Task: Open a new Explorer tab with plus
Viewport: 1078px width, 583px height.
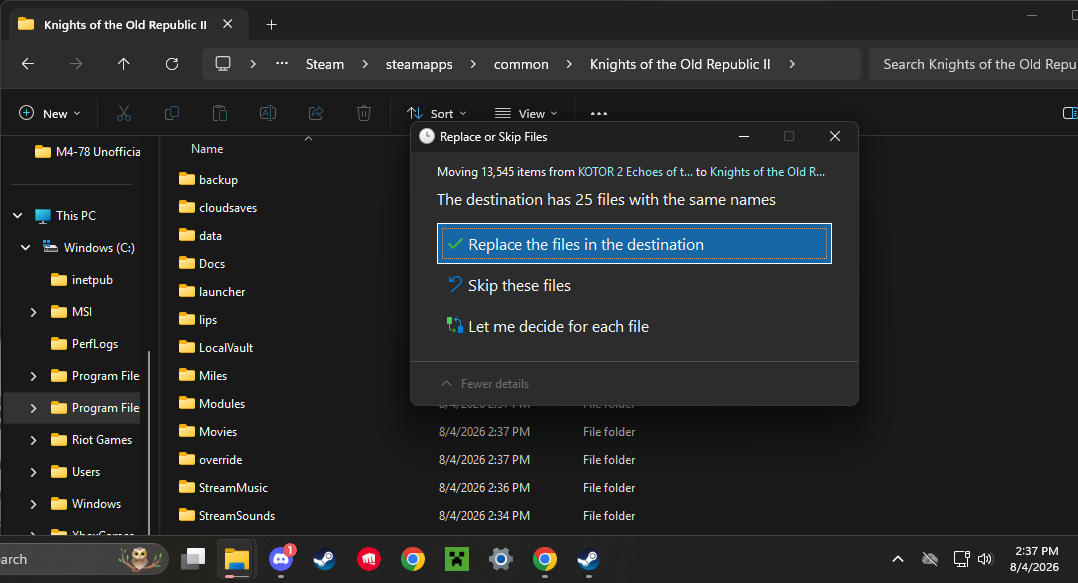Action: pyautogui.click(x=272, y=25)
